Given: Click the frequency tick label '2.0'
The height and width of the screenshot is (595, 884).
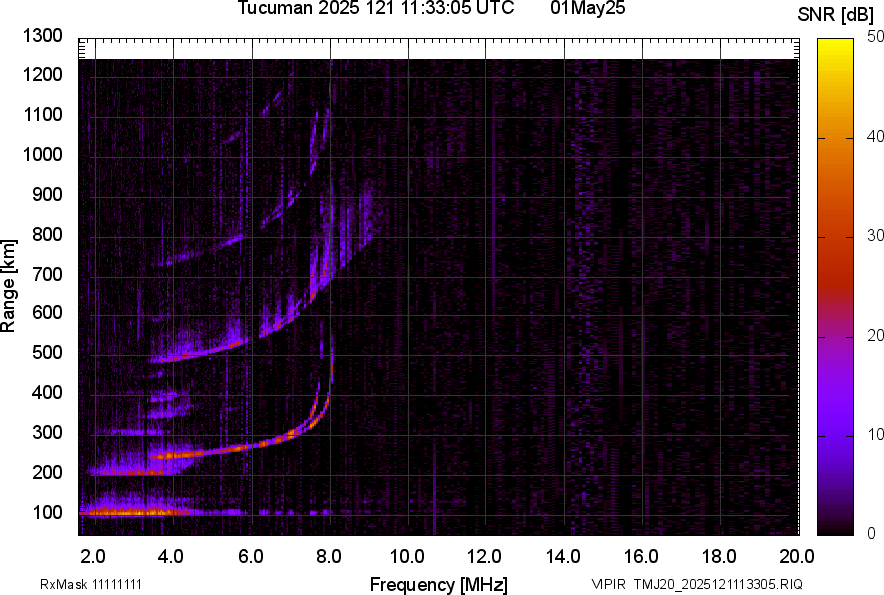Looking at the screenshot, I should pos(93,557).
